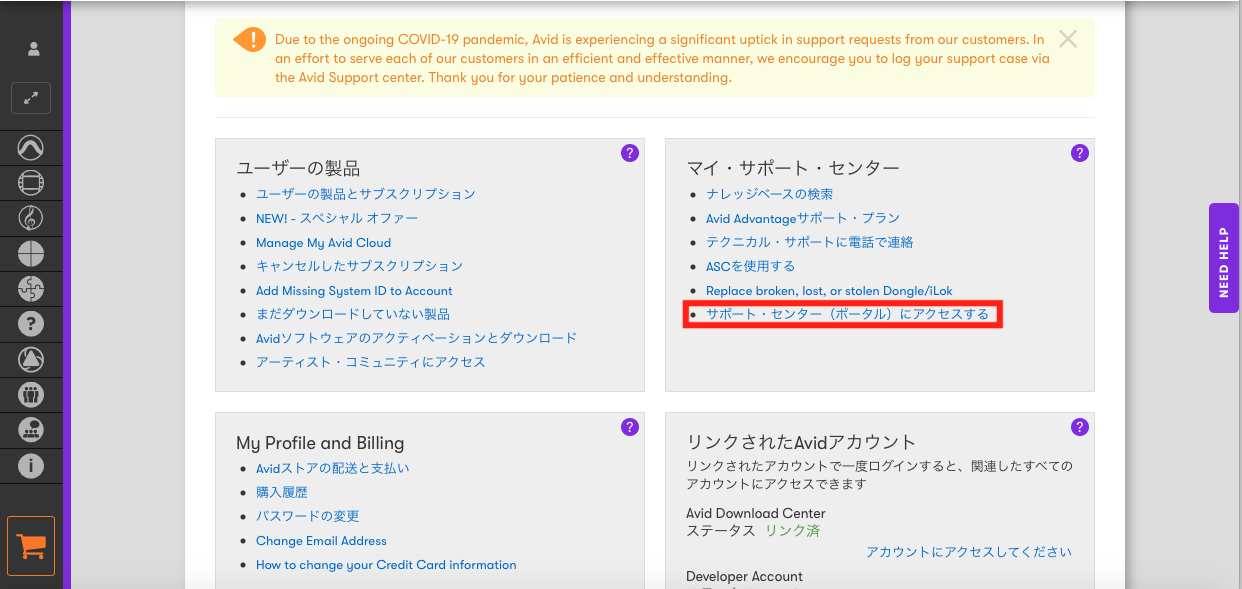Select the film strip video icon
The image size is (1242, 589).
click(x=31, y=183)
